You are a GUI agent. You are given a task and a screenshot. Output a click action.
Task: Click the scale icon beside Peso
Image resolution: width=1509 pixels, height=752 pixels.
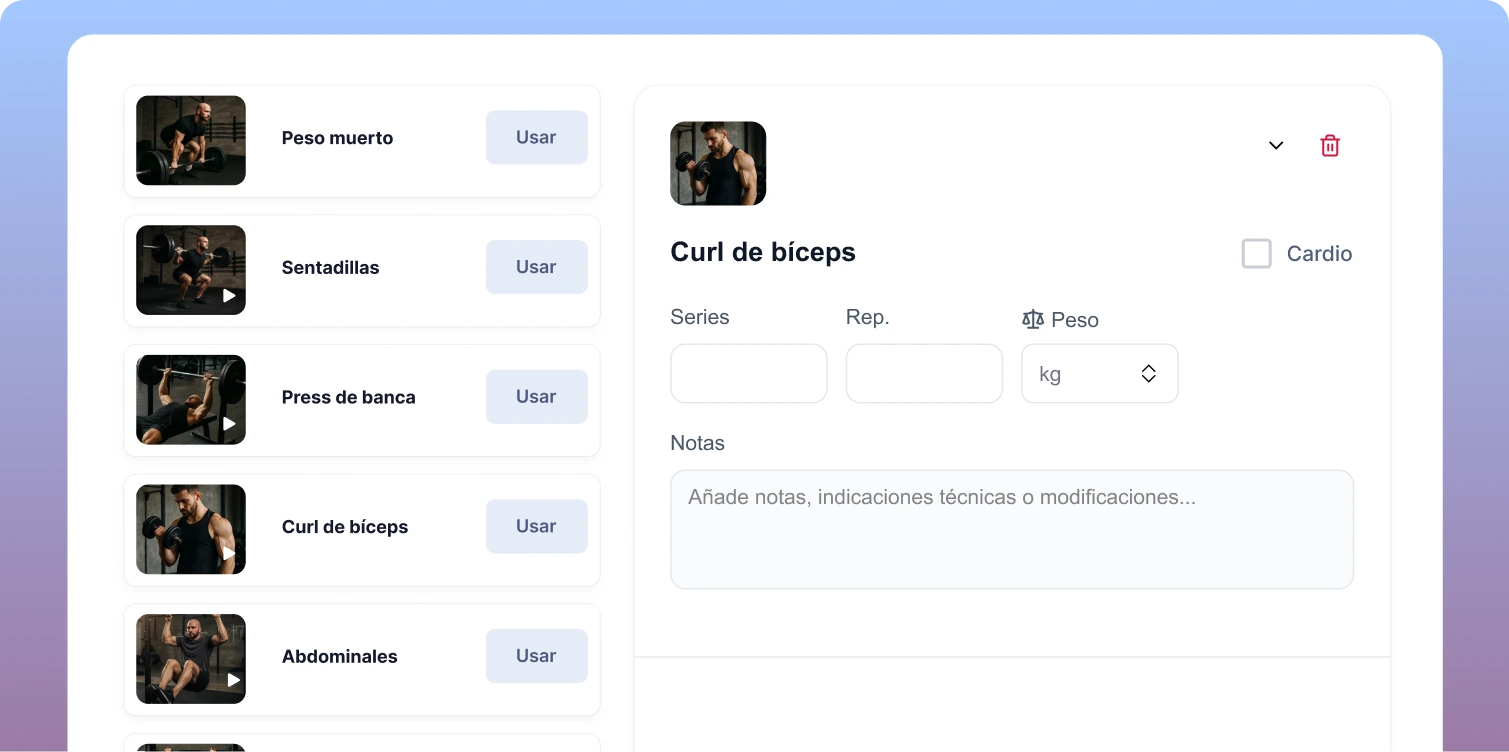click(1032, 319)
